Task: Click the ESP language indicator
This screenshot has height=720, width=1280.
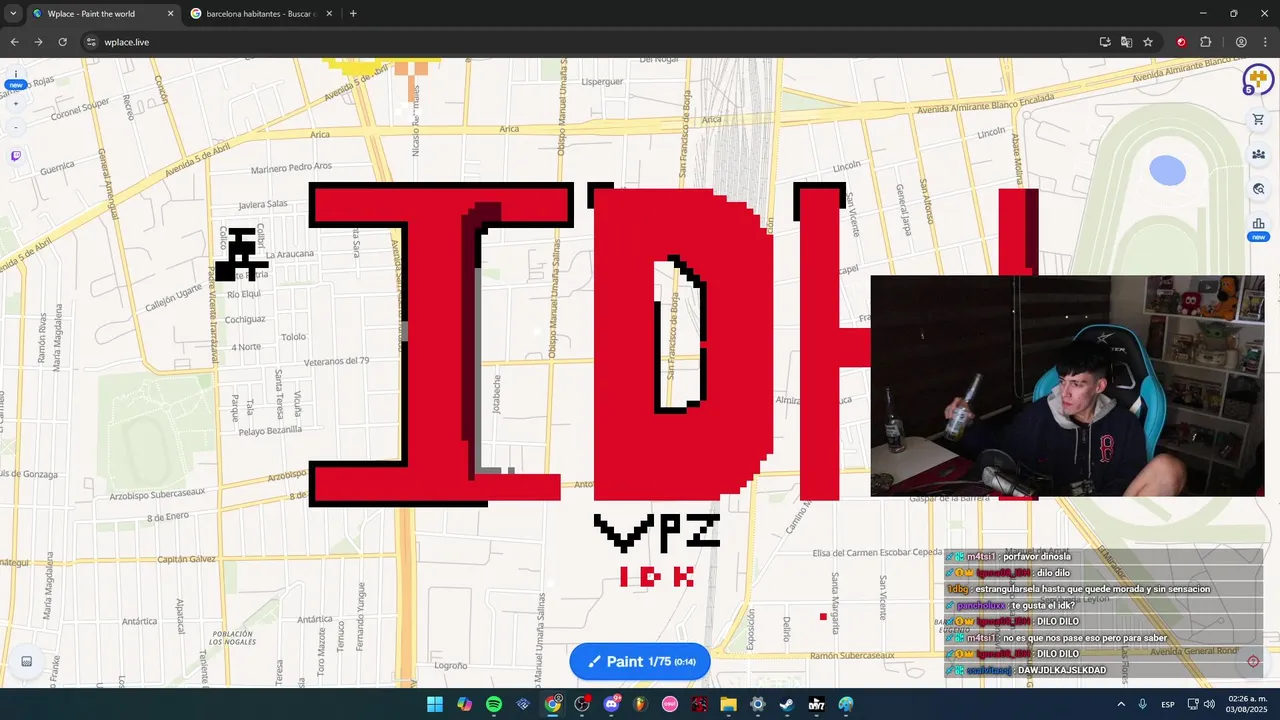Action: 1168,704
